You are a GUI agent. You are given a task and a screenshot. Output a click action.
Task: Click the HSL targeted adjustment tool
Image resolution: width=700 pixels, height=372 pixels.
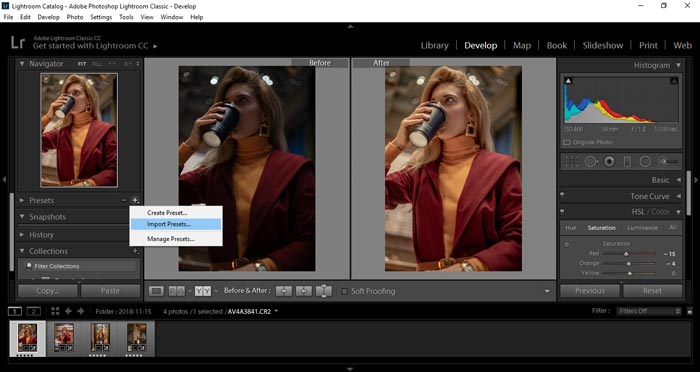point(567,244)
